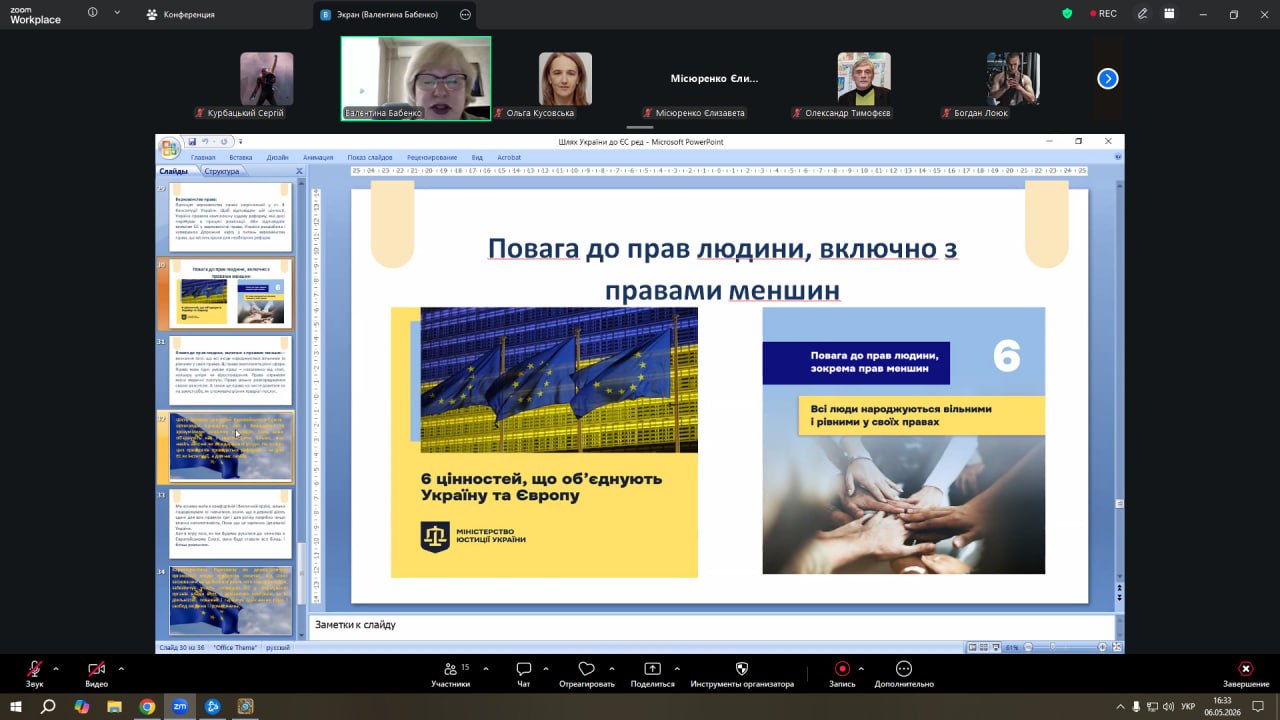Image resolution: width=1280 pixels, height=720 pixels.
Task: Click the Заметки к слайду notes field
Action: pos(711,625)
